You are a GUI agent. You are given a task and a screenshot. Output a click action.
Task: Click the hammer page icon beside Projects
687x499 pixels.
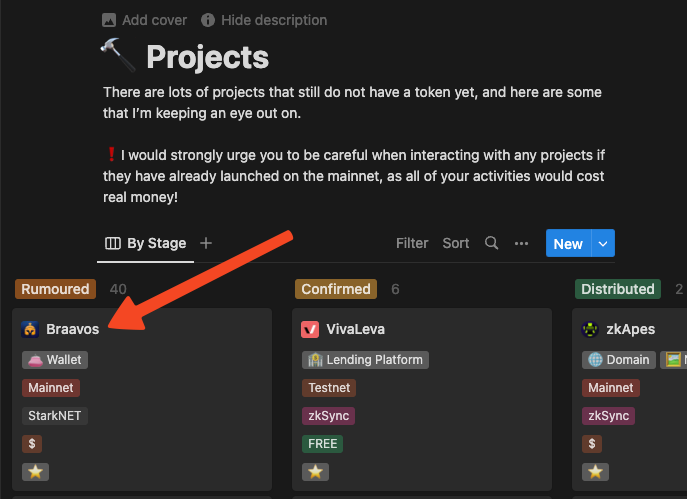click(x=118, y=55)
